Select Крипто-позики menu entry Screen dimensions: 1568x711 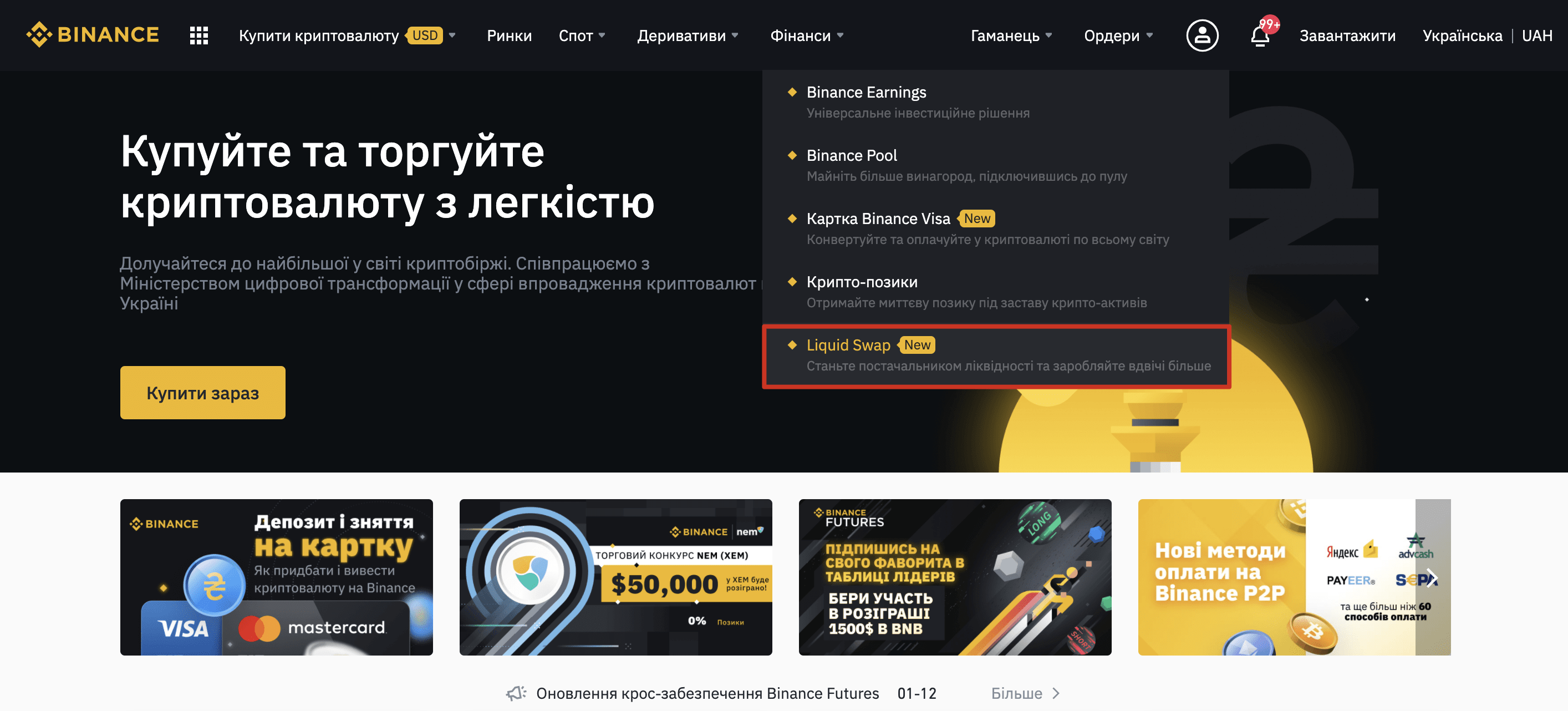(996, 292)
